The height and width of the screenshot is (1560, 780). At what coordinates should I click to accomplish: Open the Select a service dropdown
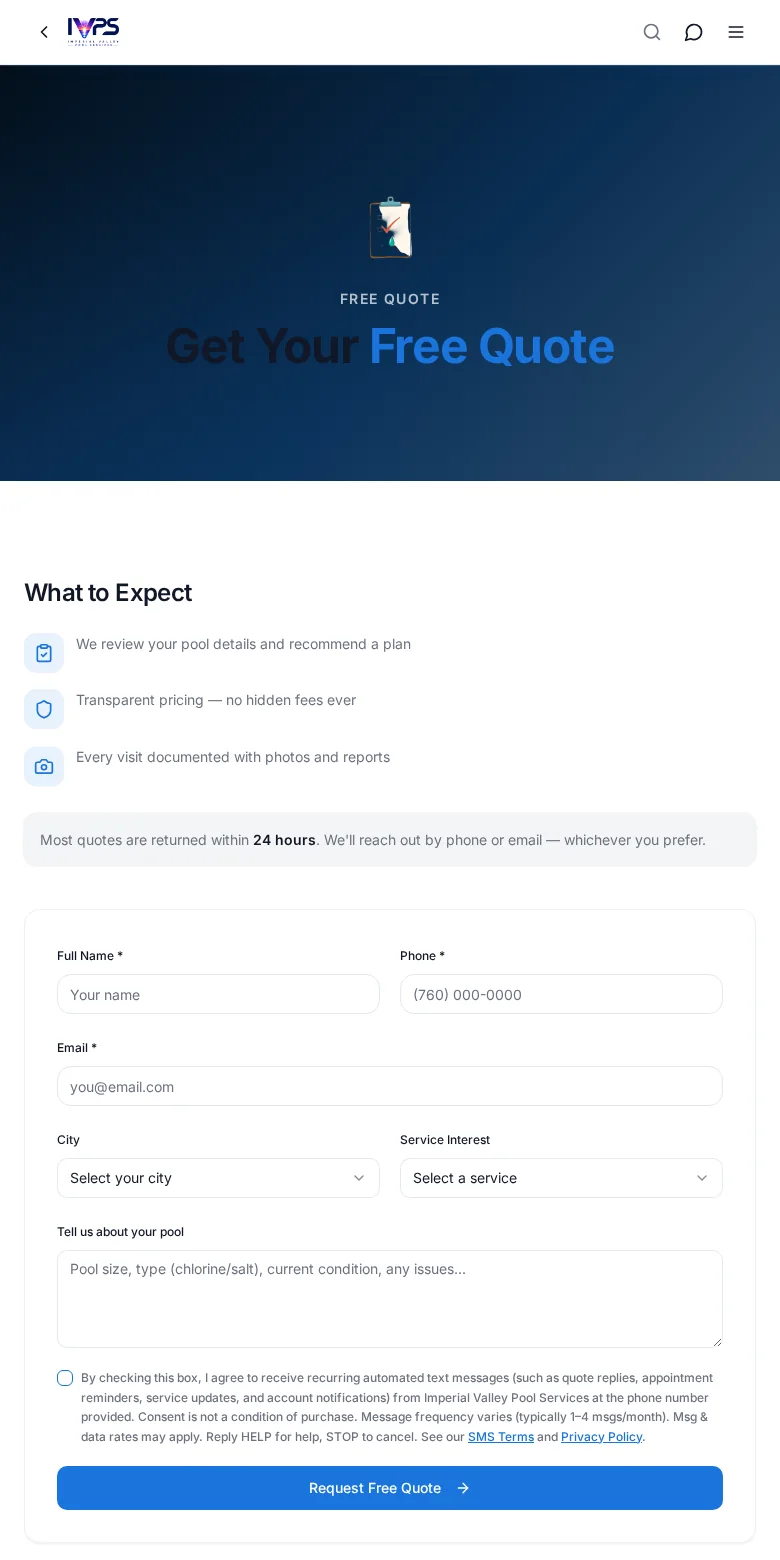(561, 1178)
